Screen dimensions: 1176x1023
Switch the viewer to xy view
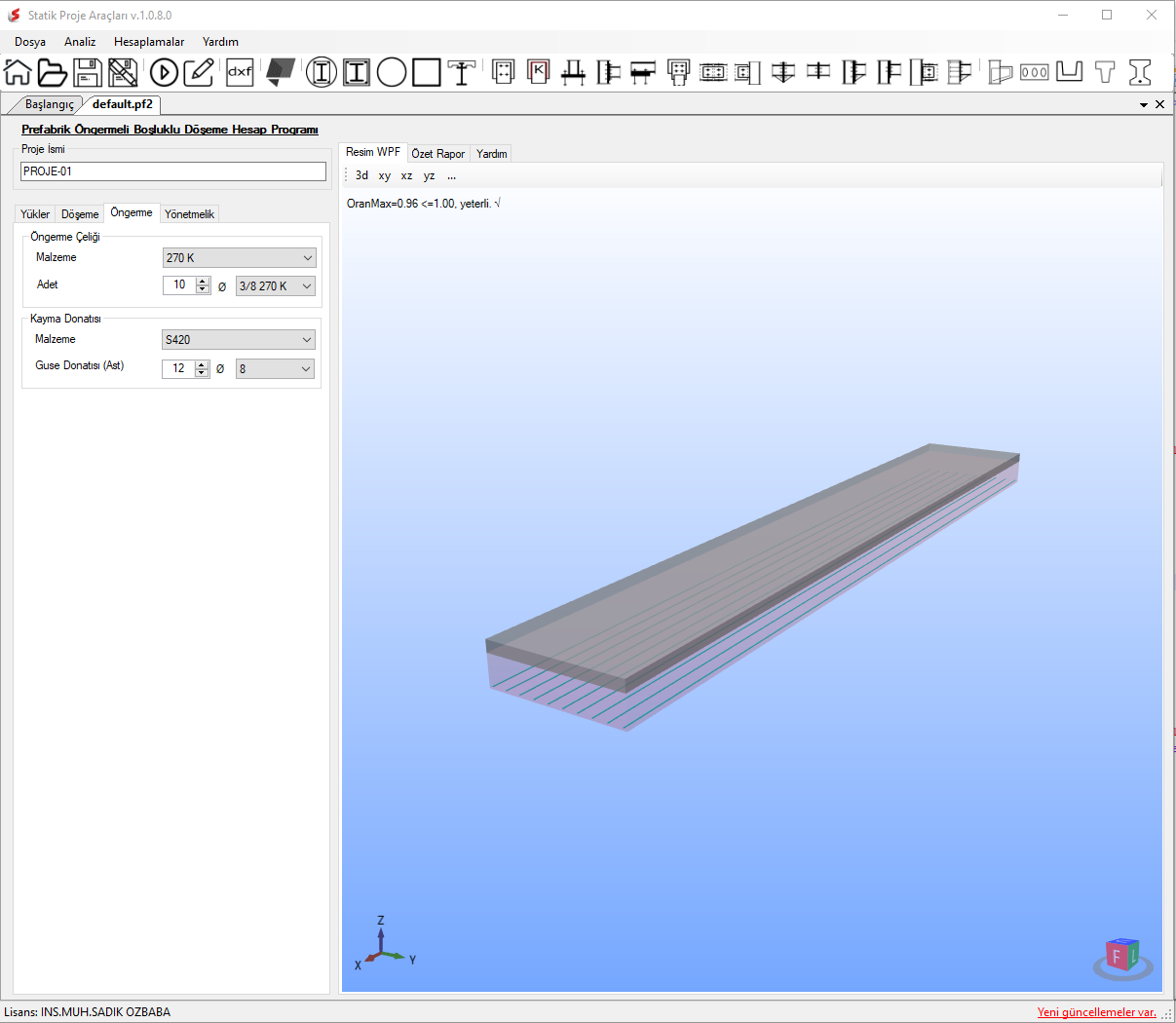[385, 175]
